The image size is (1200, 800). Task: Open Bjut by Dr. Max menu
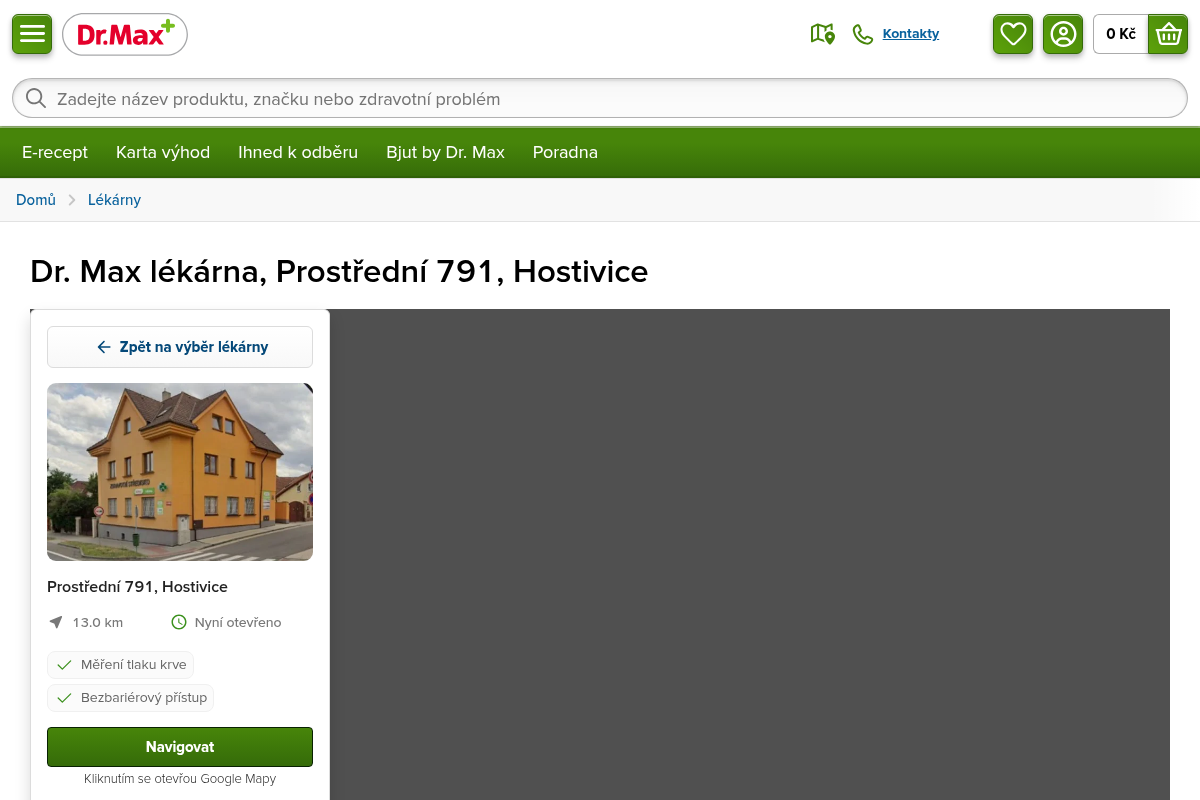click(x=445, y=152)
